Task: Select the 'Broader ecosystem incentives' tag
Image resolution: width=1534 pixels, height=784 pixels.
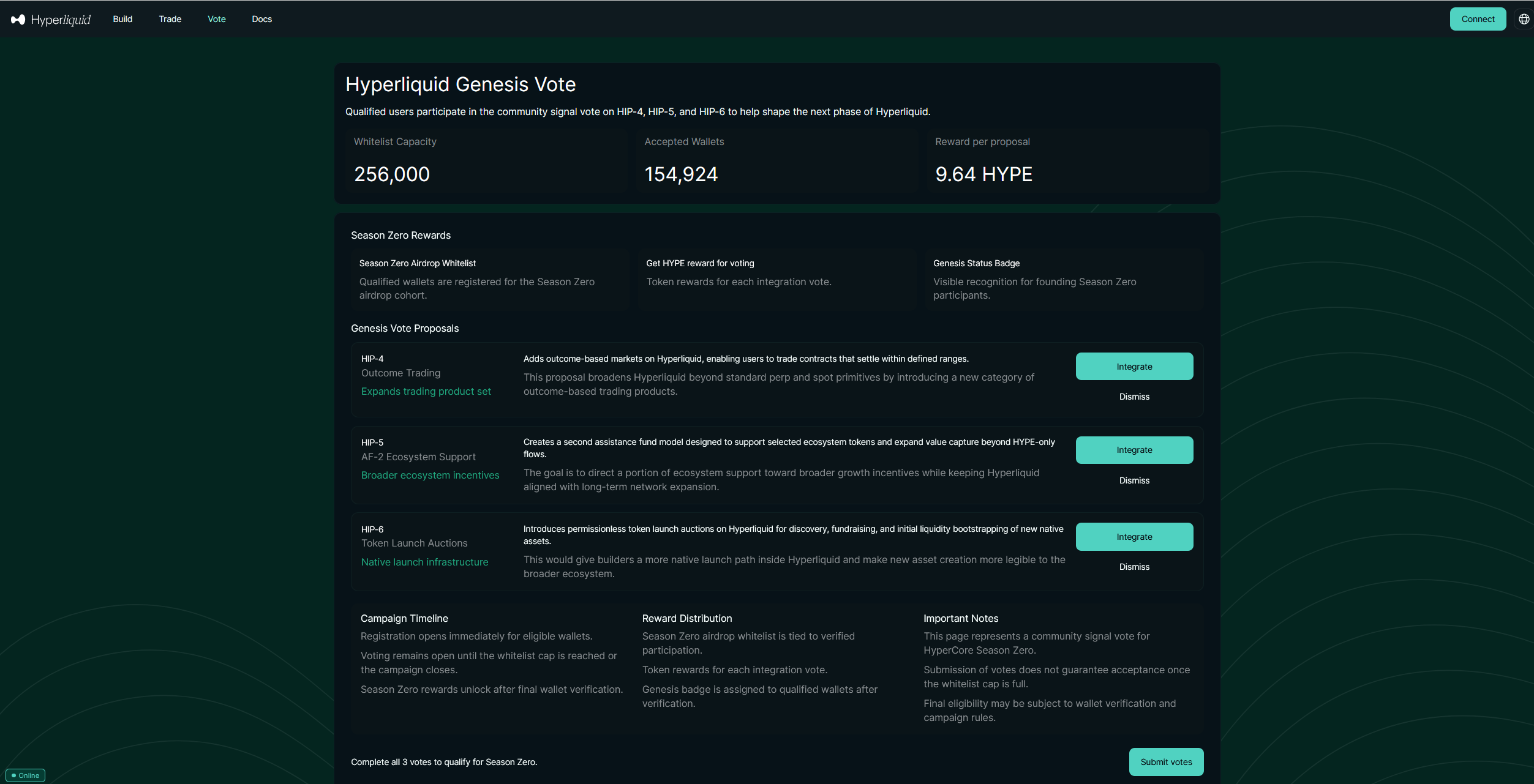Action: [x=430, y=476]
